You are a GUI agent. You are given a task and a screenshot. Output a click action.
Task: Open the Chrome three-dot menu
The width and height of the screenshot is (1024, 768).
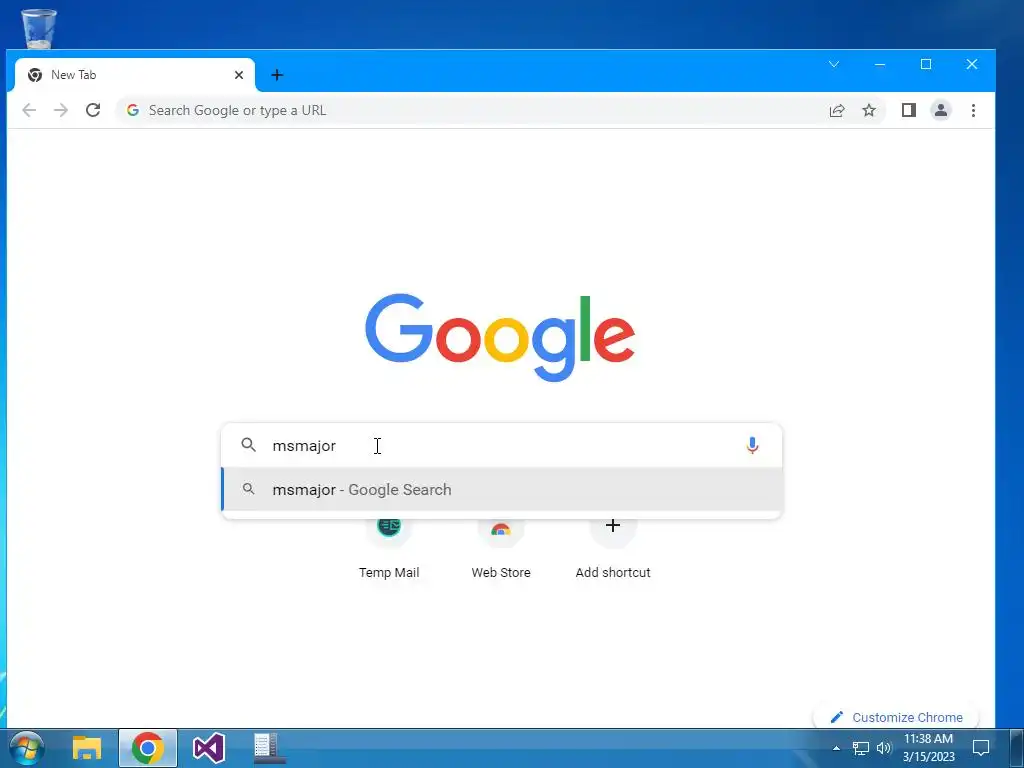point(973,110)
